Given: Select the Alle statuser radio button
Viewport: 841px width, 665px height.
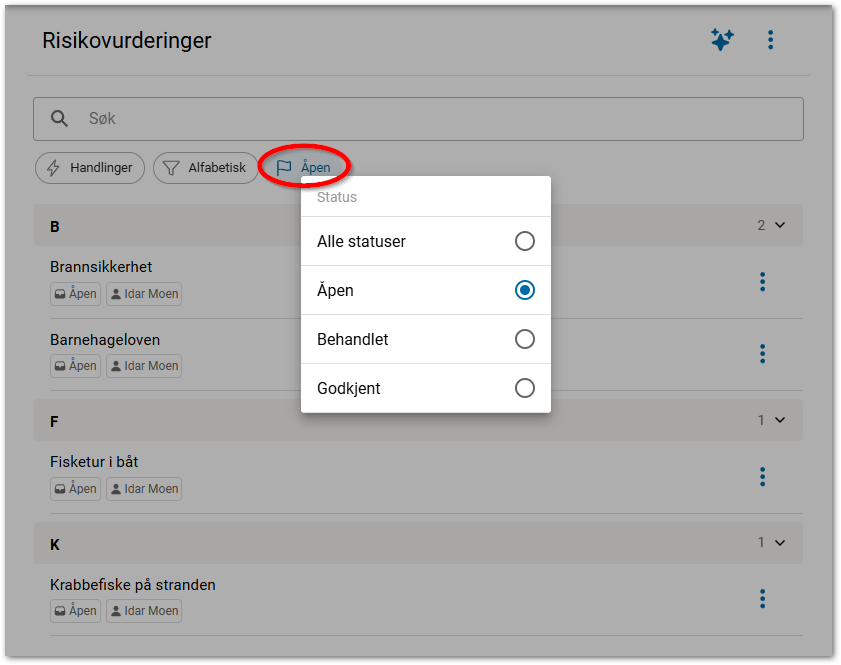Looking at the screenshot, I should (x=524, y=241).
